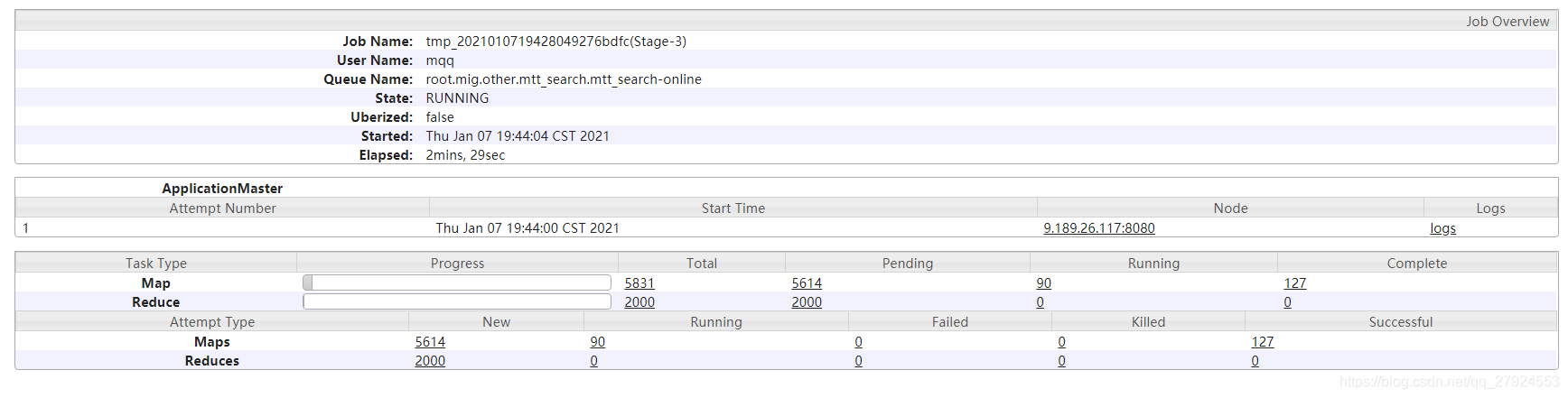Open killed Maps attempts link

(1062, 342)
